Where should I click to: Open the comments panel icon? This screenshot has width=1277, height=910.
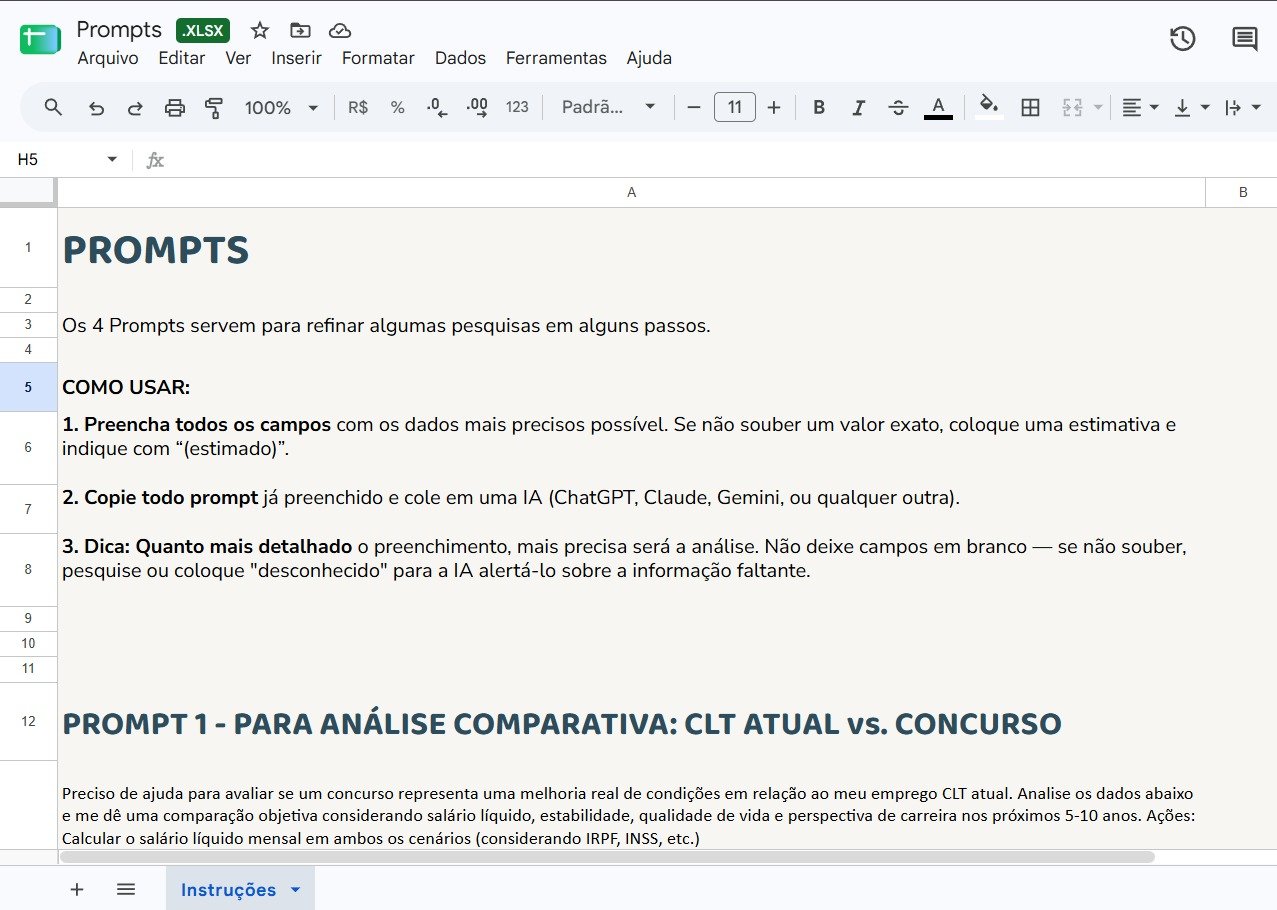coord(1245,39)
